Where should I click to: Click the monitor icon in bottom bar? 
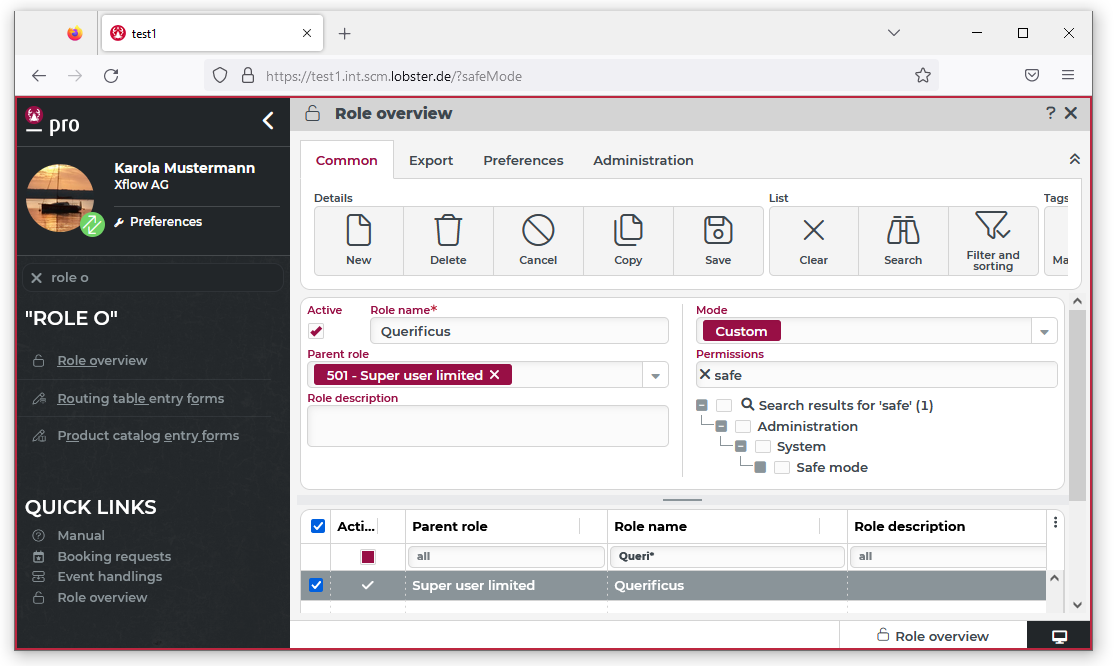pyautogui.click(x=1059, y=636)
